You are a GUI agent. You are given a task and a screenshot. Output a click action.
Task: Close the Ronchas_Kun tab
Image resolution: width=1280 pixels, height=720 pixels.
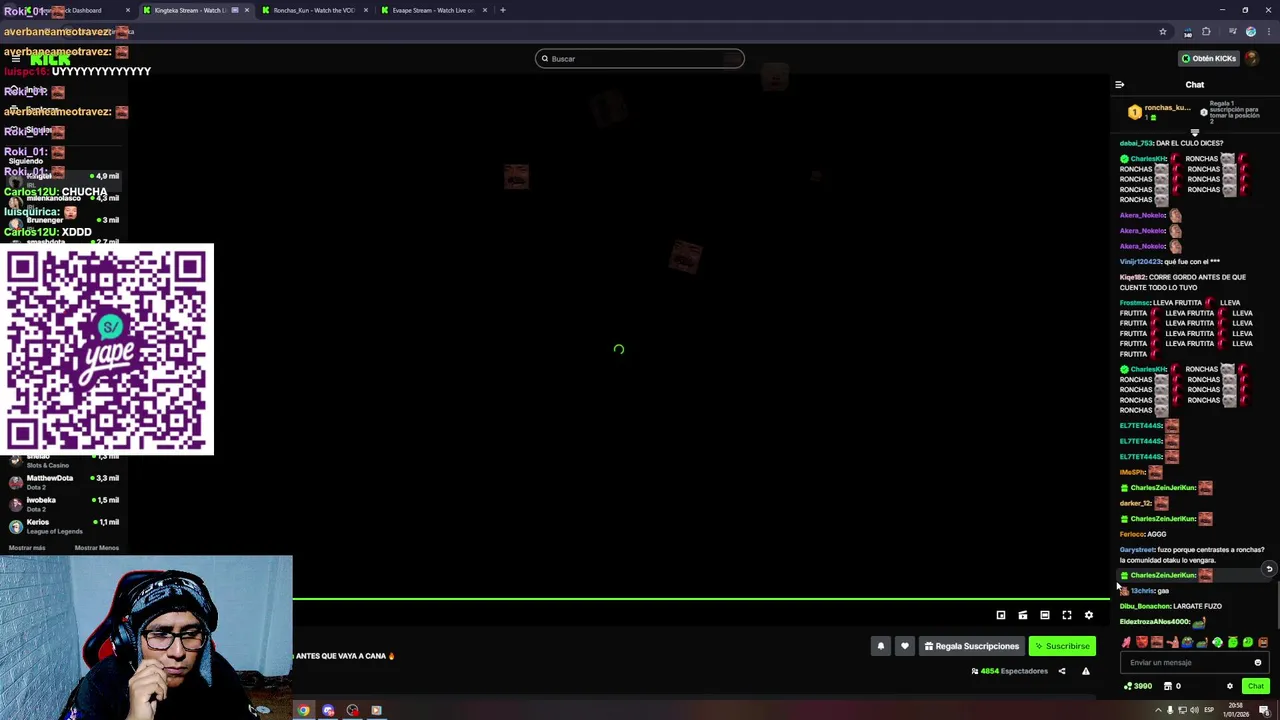pyautogui.click(x=366, y=10)
